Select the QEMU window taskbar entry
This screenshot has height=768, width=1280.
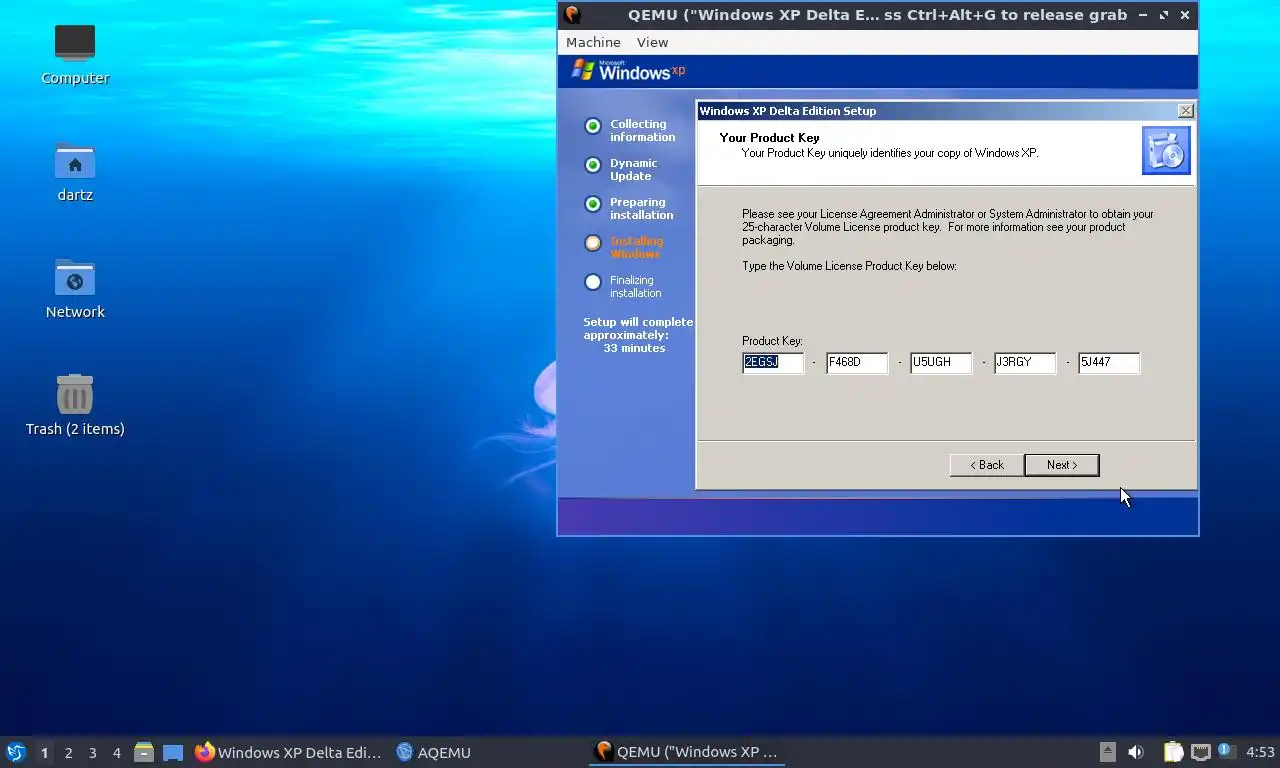(x=686, y=752)
